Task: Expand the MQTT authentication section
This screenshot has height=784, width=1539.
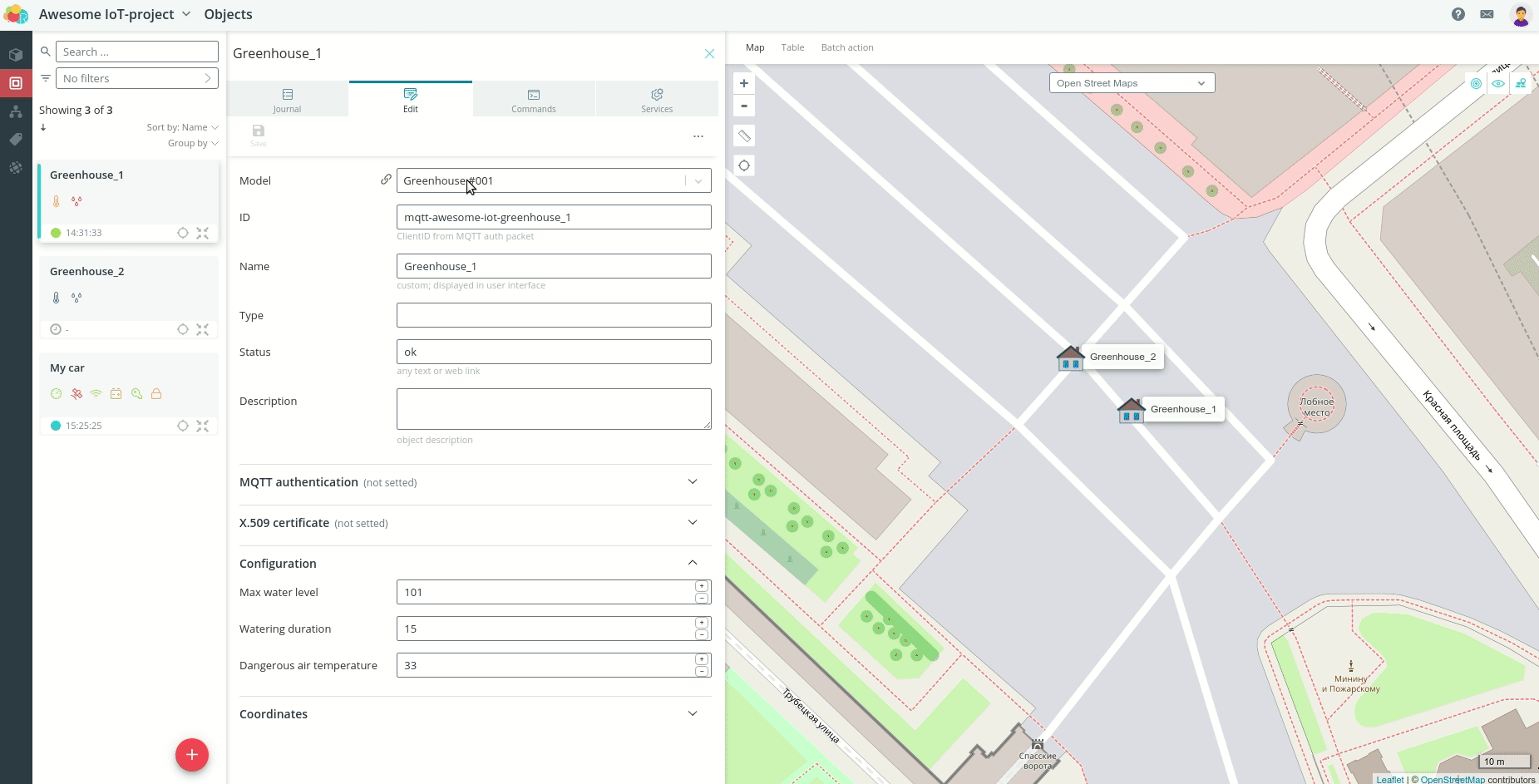Action: [475, 482]
